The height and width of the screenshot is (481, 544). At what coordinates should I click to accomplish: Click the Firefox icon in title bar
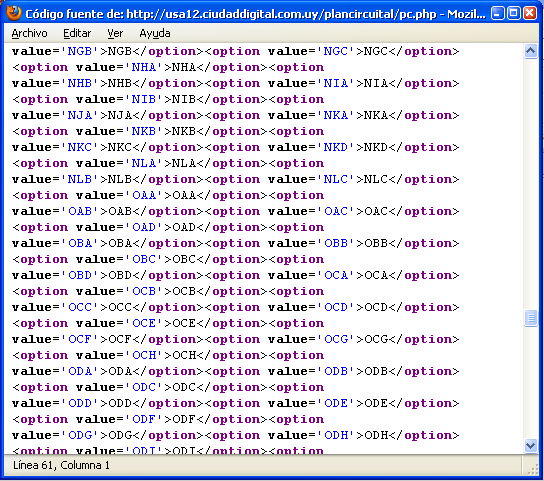point(14,14)
